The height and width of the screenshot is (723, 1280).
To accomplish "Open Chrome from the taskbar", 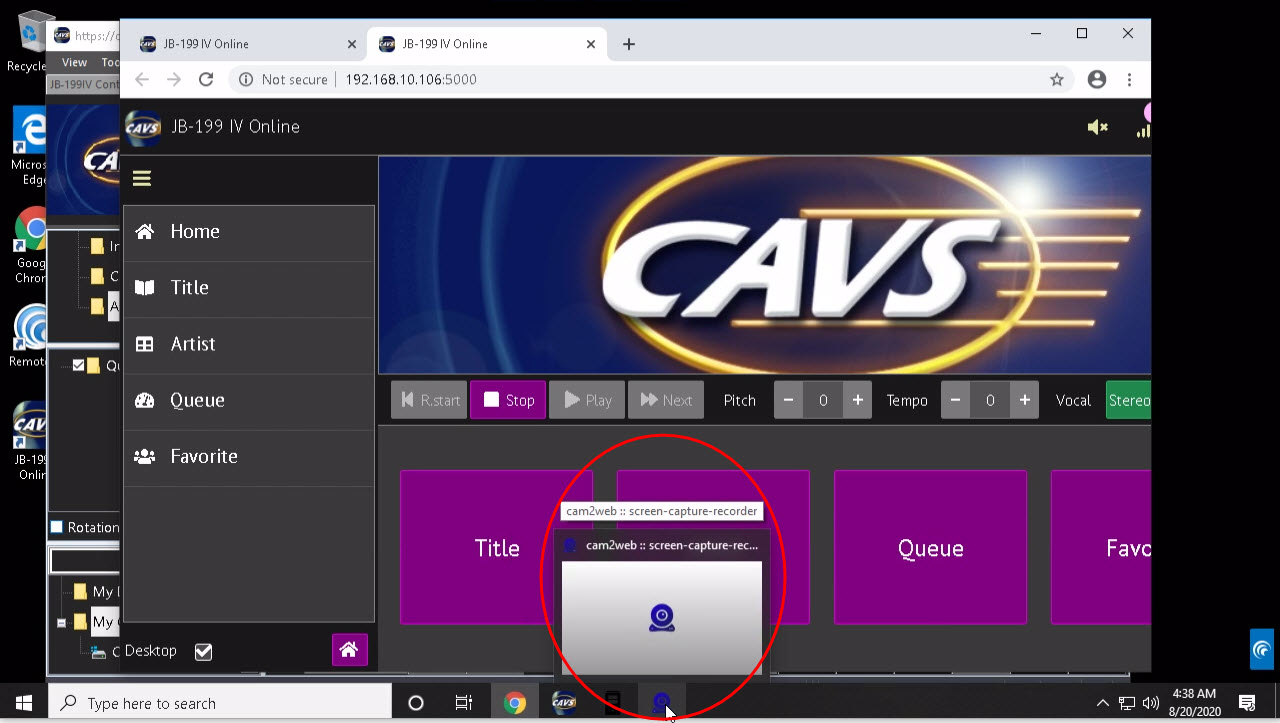I will (515, 703).
